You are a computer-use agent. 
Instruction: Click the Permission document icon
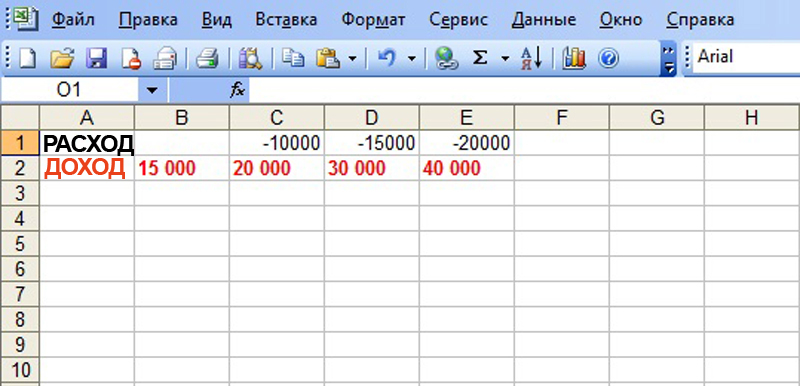click(131, 58)
